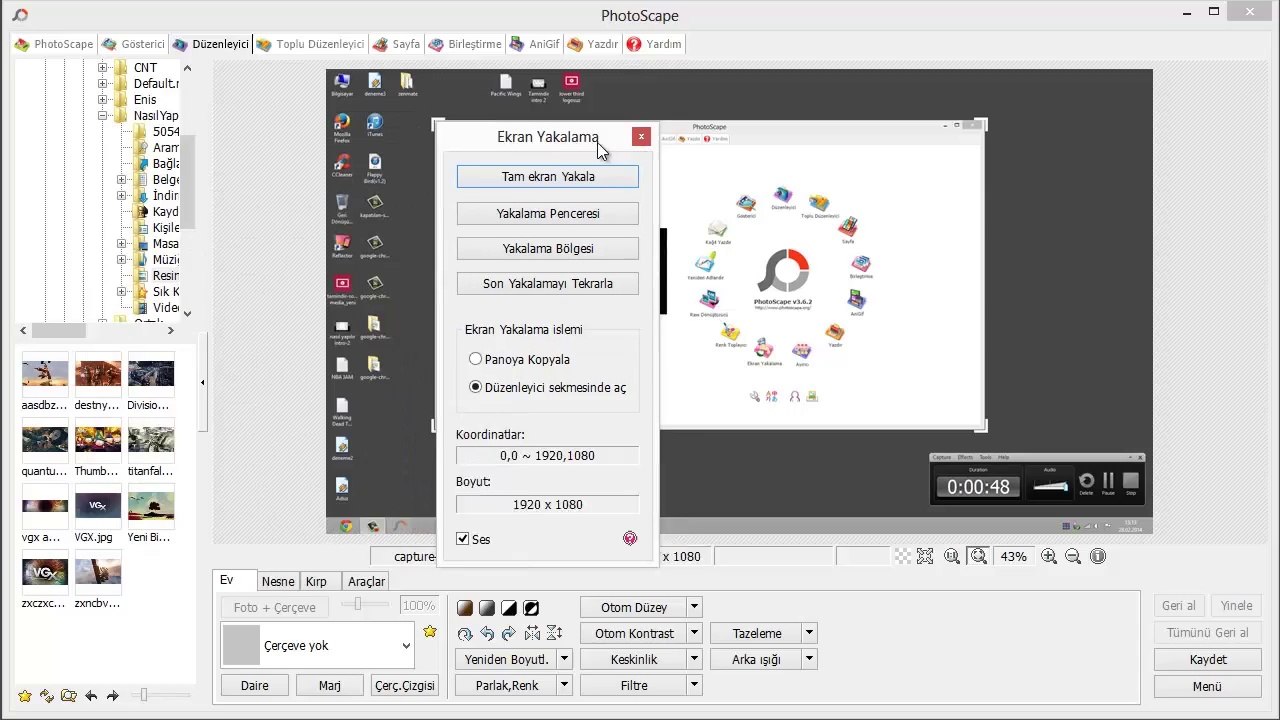Open the photo info icon
1280x720 pixels.
pos(1098,556)
